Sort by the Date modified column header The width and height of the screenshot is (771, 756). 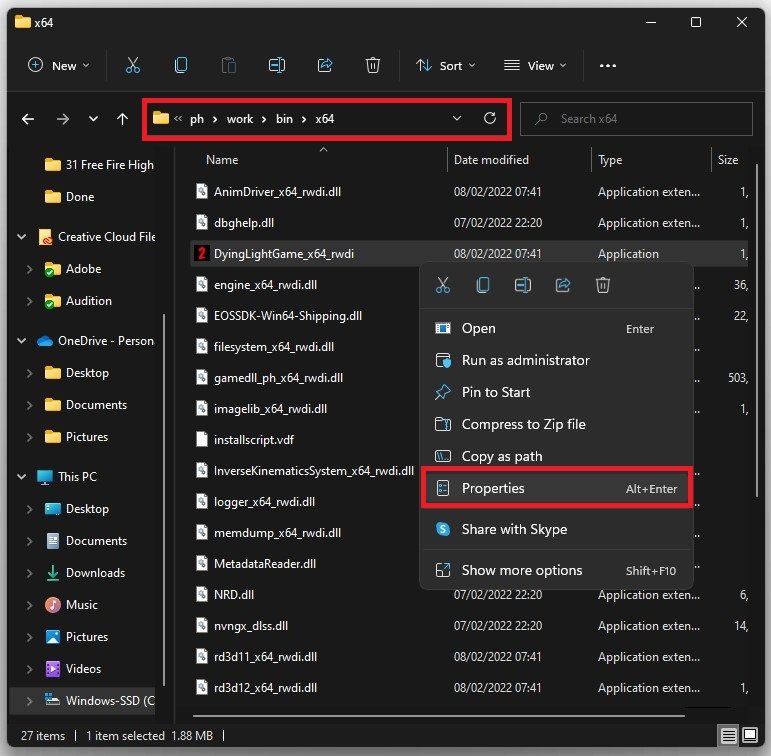point(491,160)
